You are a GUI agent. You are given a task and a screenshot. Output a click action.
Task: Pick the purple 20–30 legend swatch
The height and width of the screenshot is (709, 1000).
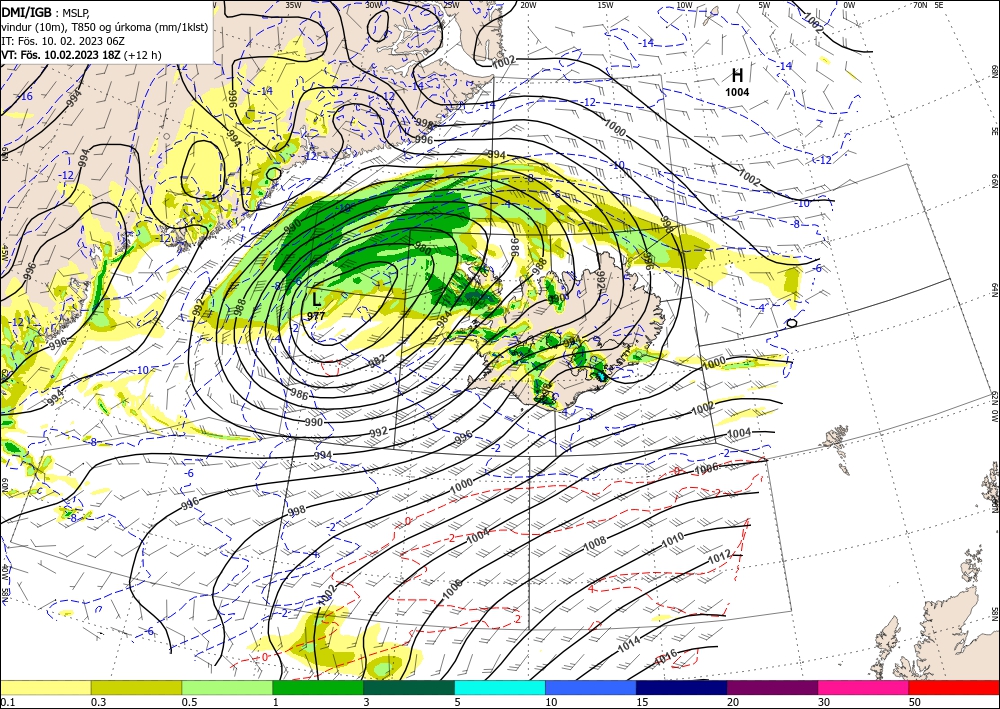772,688
